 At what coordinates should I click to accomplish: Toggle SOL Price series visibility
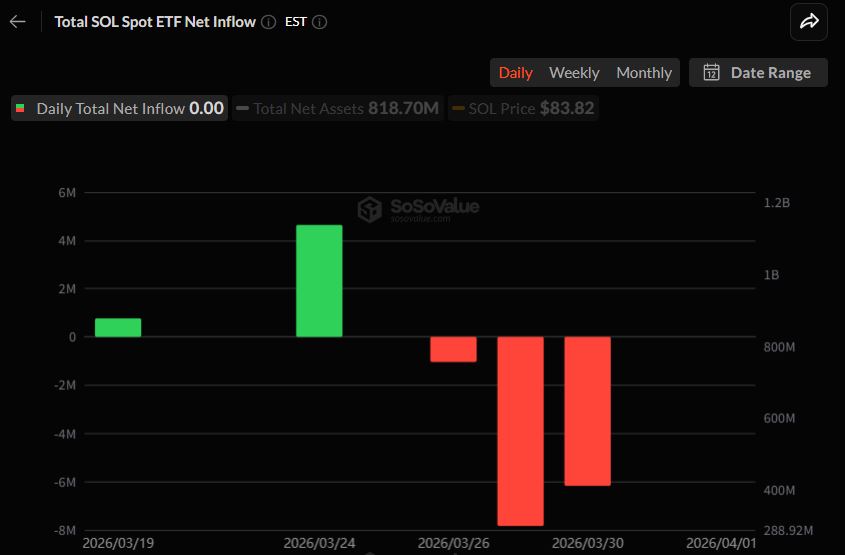pos(522,108)
